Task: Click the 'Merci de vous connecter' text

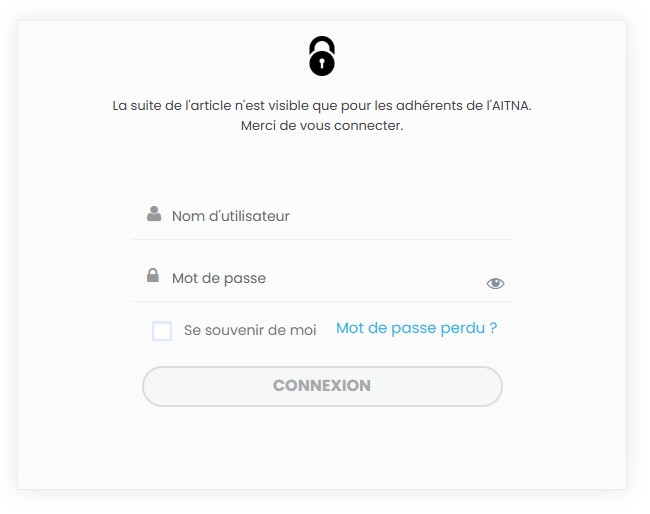Action: click(322, 126)
